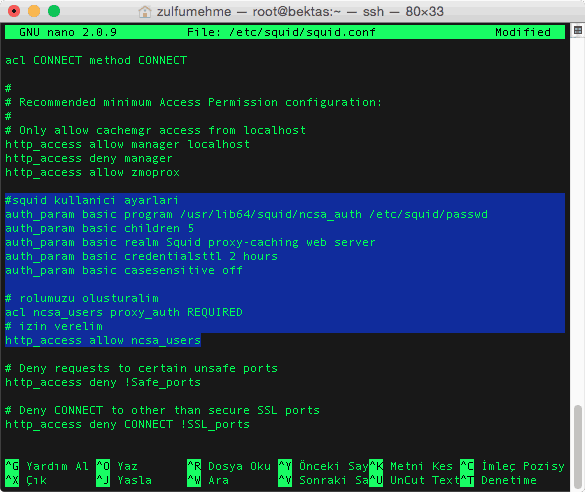Click the split pane icon at top right
Viewport: 585px width, 492px height.
click(578, 31)
